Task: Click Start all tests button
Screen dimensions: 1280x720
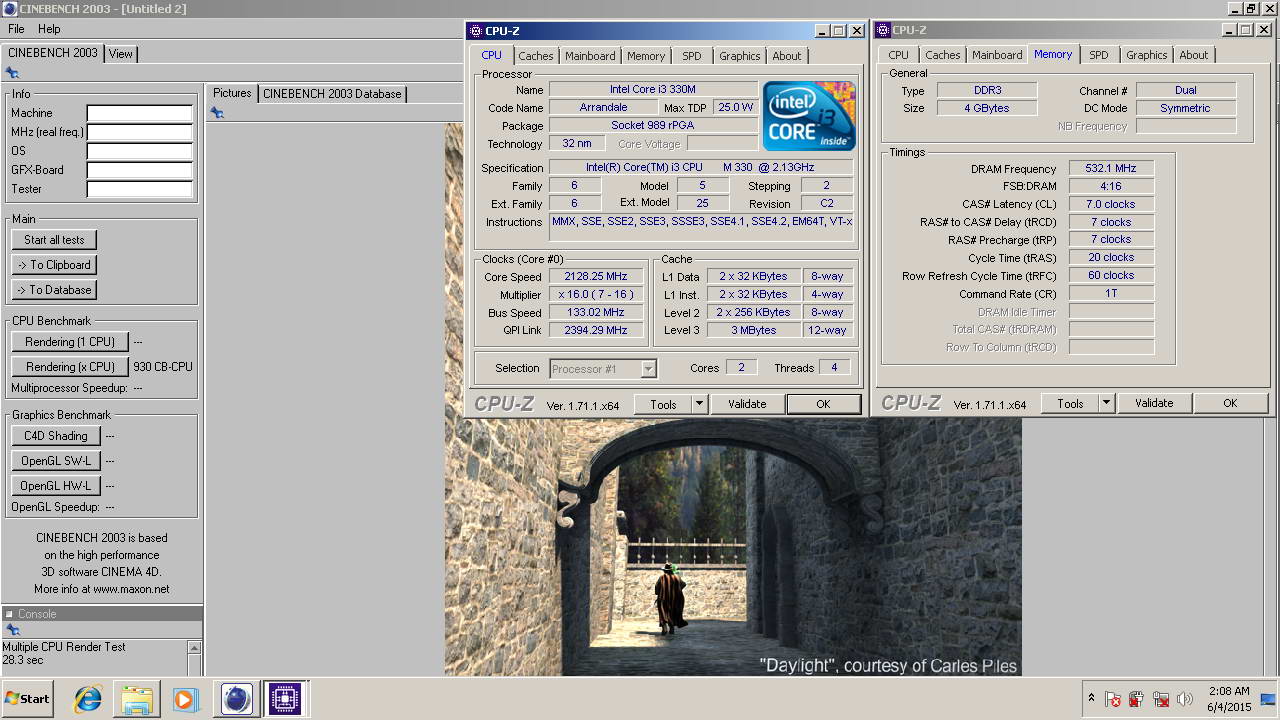Action: point(54,240)
